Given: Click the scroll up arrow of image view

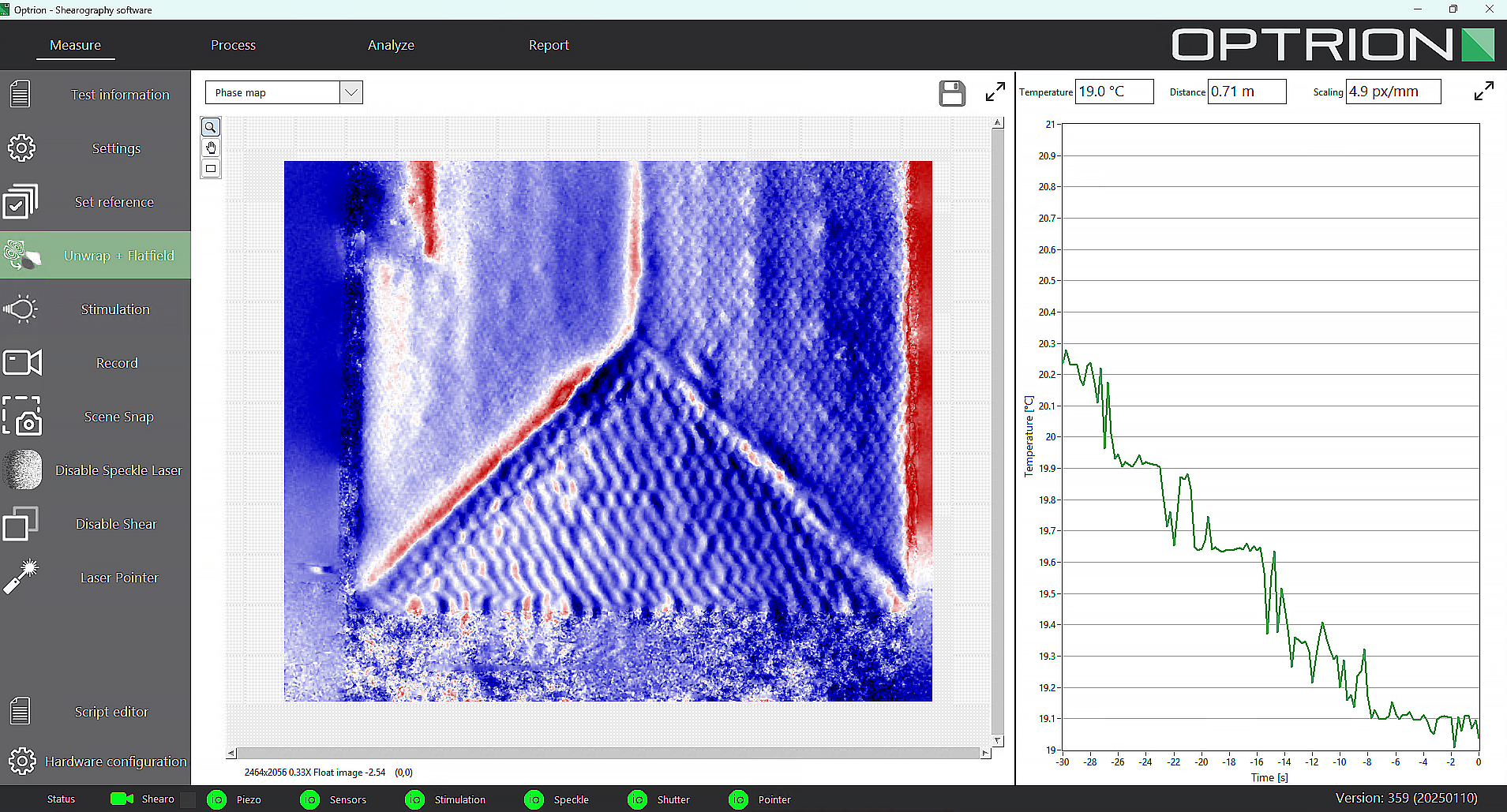Looking at the screenshot, I should click(x=998, y=122).
